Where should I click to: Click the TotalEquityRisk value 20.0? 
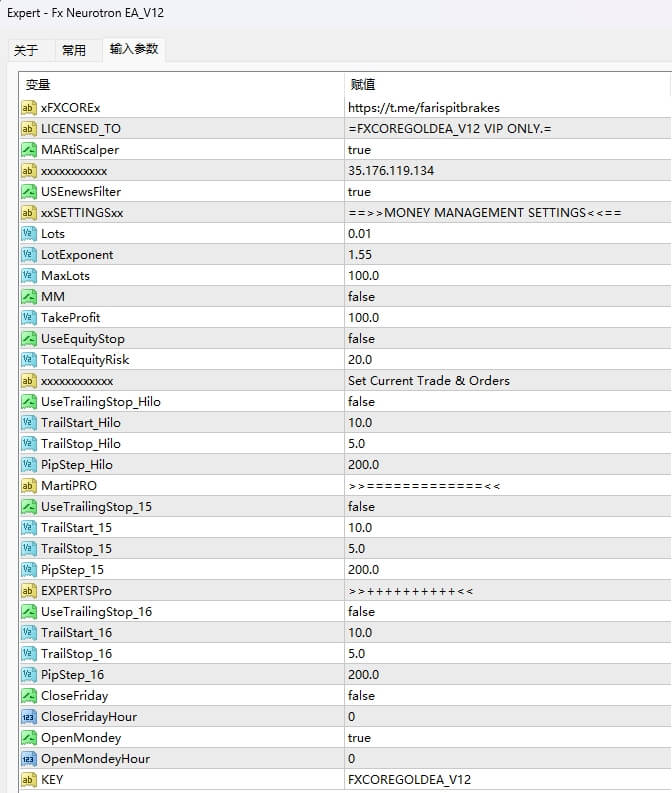pos(360,360)
